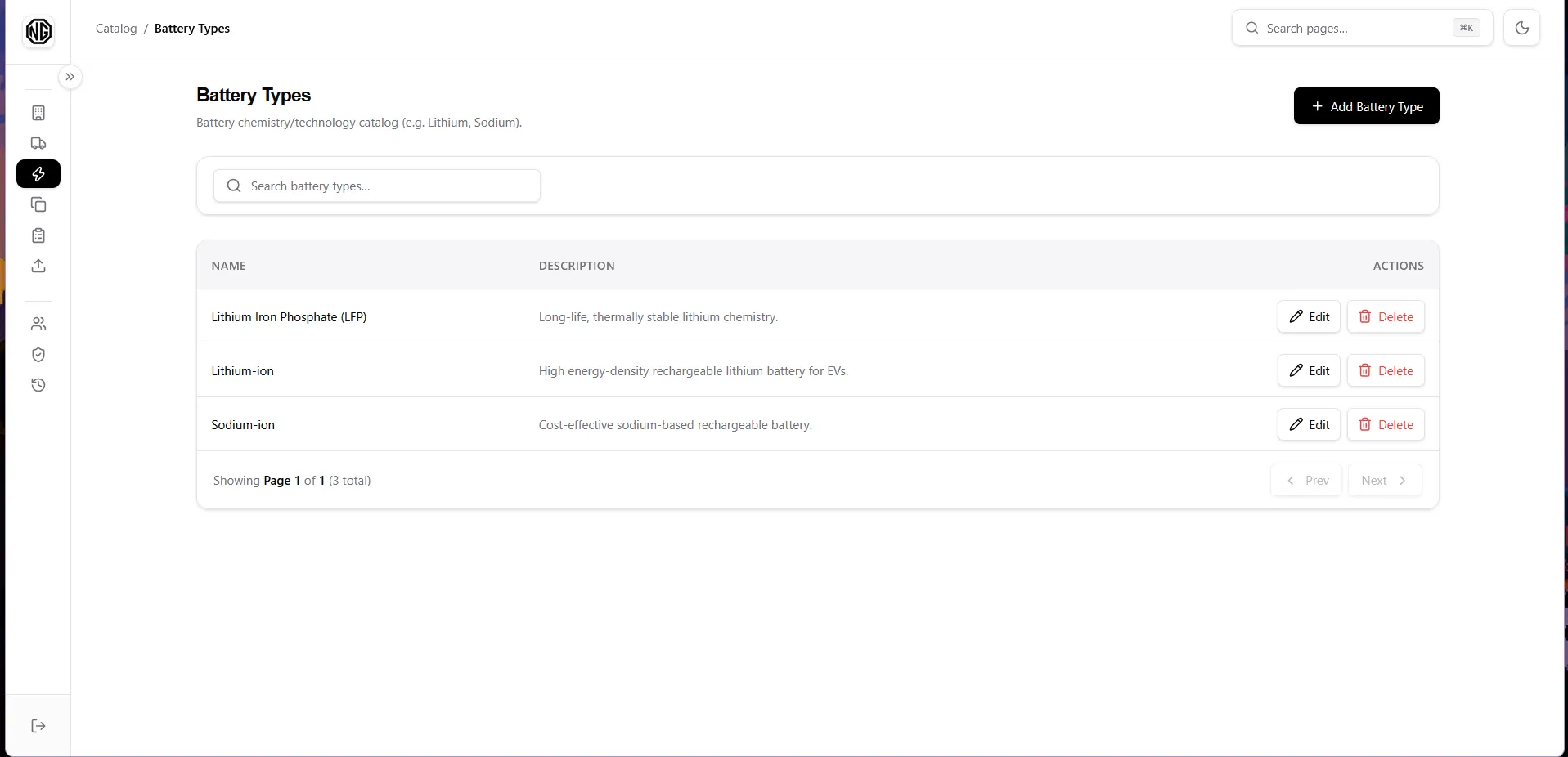
Task: Click 'Cost-effective sodium-based rechargeable battery.' description
Action: [x=676, y=425]
